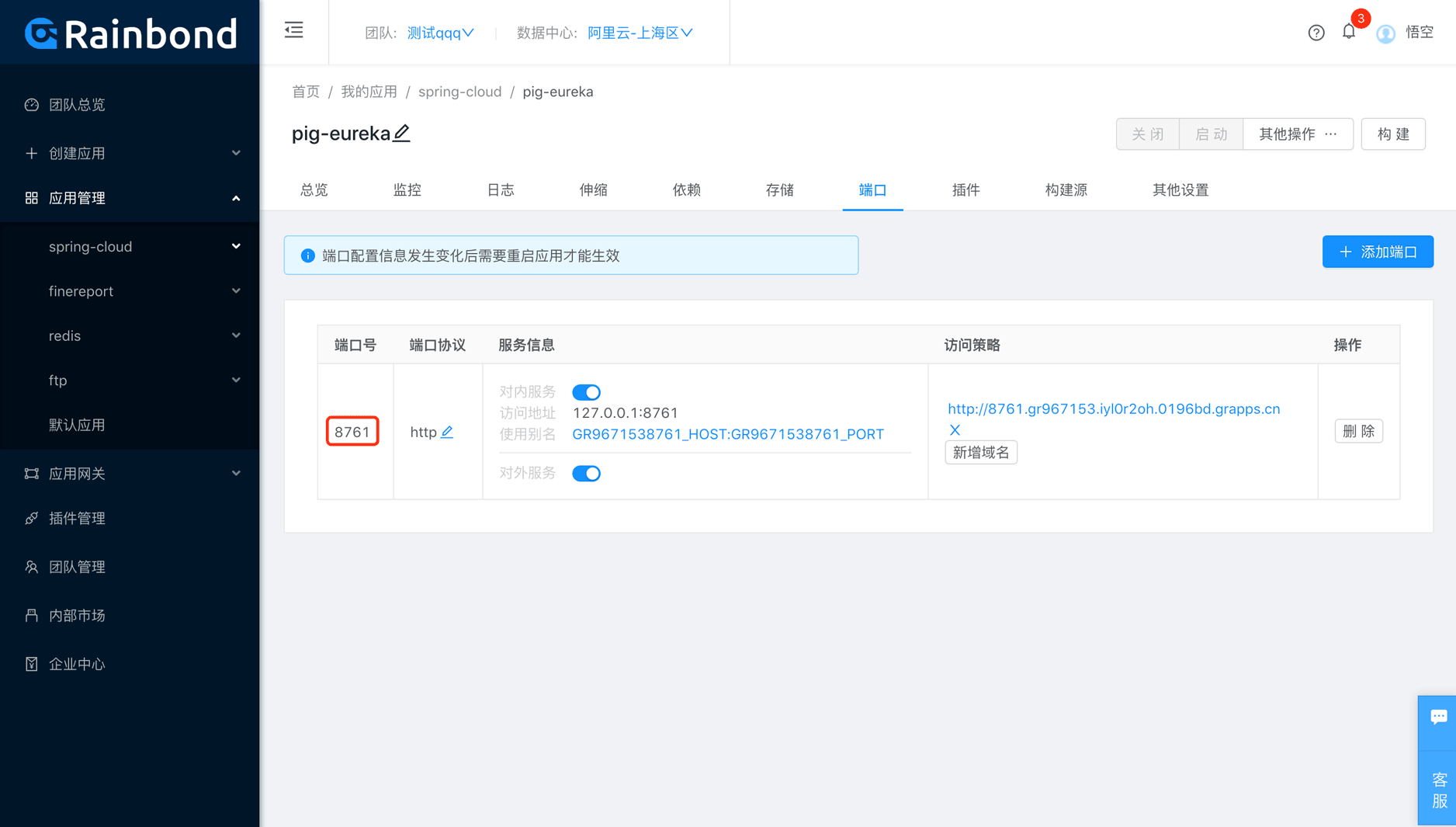Viewport: 1456px width, 827px height.
Task: Click the 8761 port number cell
Action: (352, 432)
